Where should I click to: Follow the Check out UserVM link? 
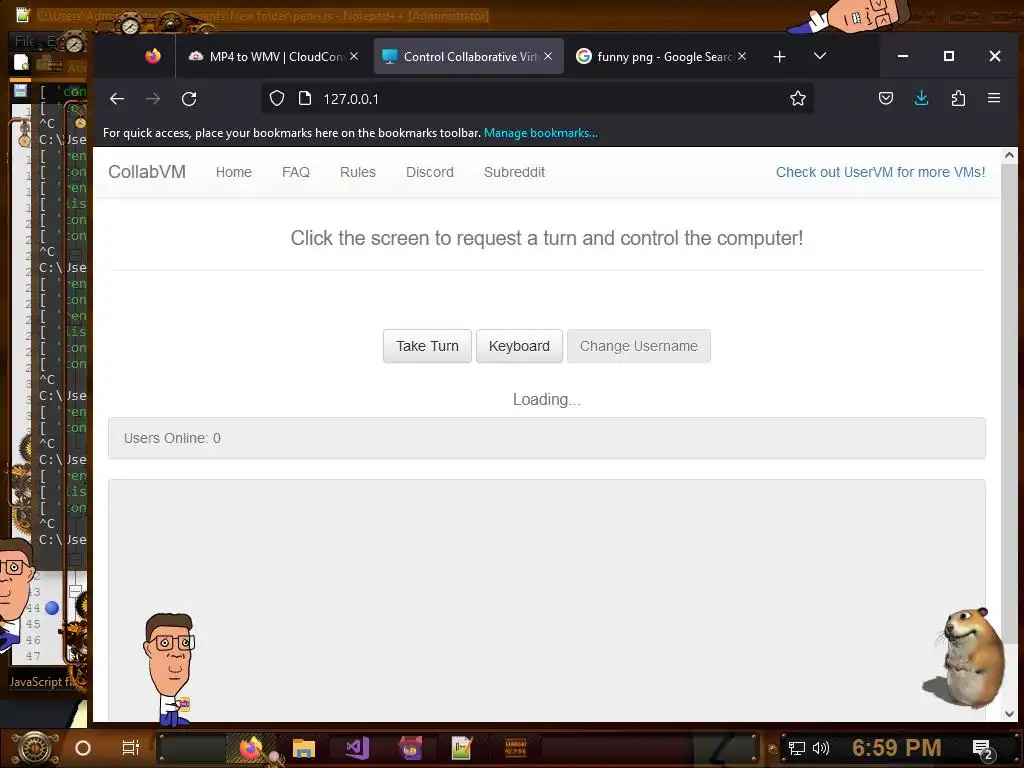880,172
